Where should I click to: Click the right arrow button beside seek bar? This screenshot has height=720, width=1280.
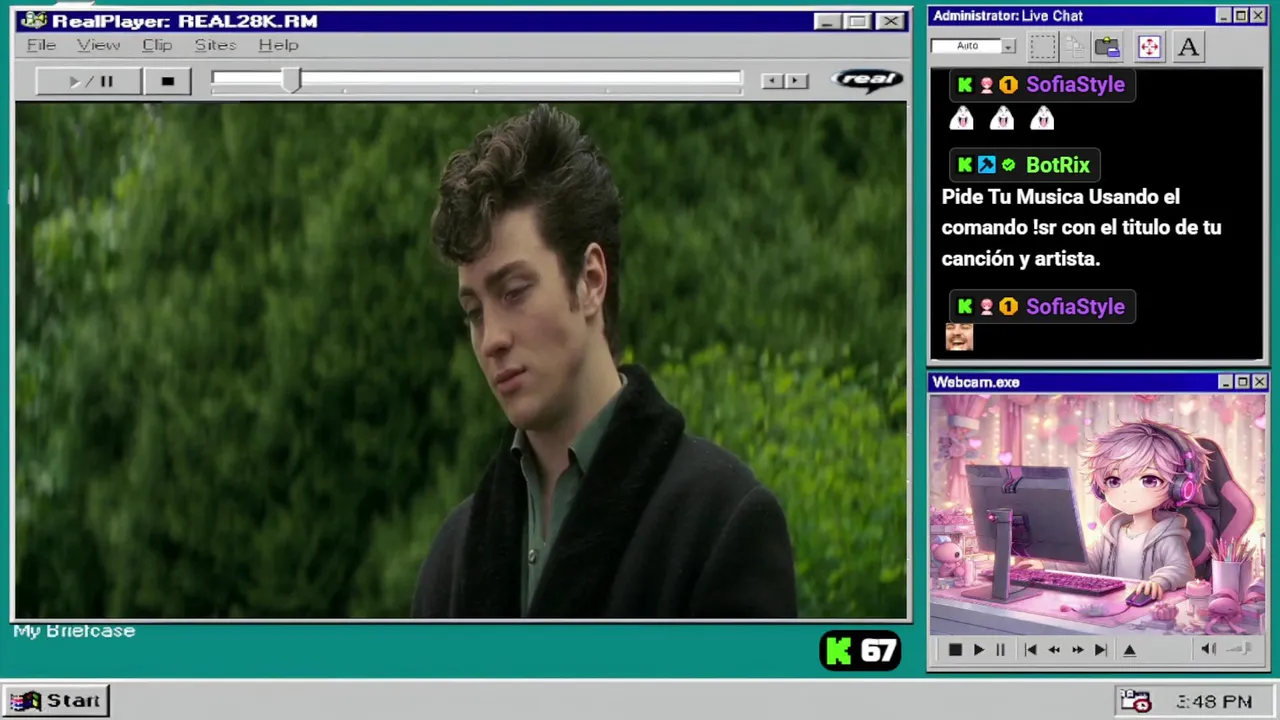796,81
